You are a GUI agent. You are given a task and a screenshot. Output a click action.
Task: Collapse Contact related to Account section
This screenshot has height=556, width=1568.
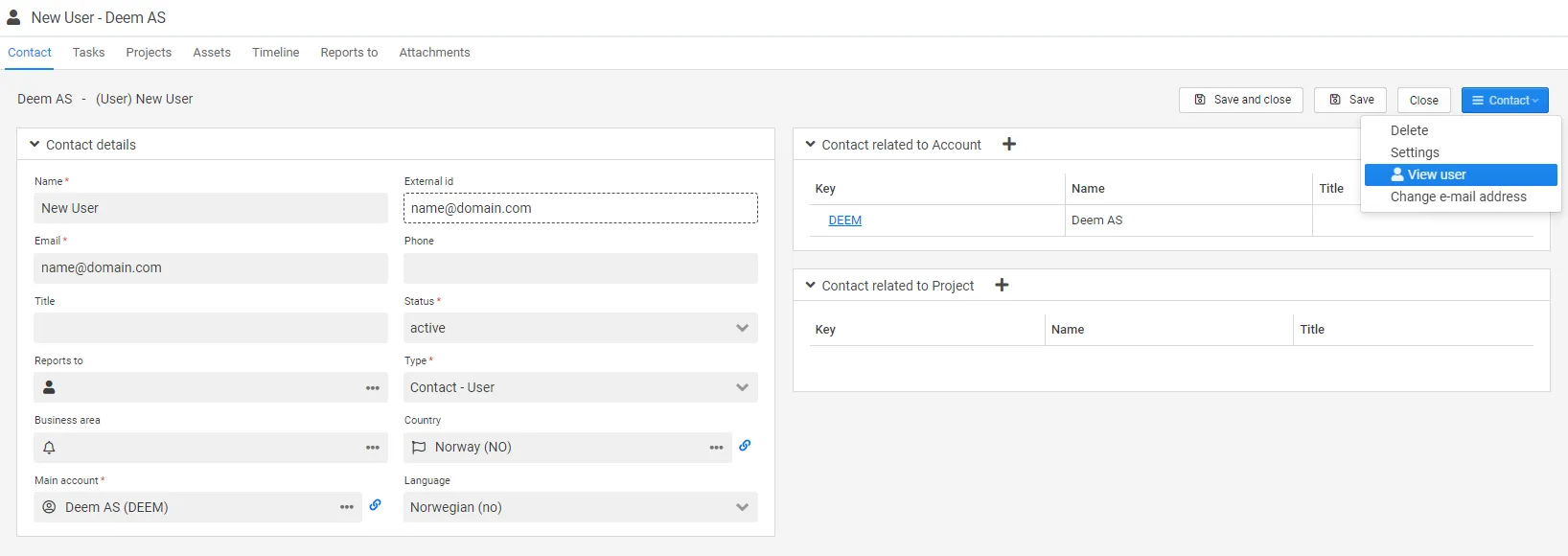pos(811,145)
